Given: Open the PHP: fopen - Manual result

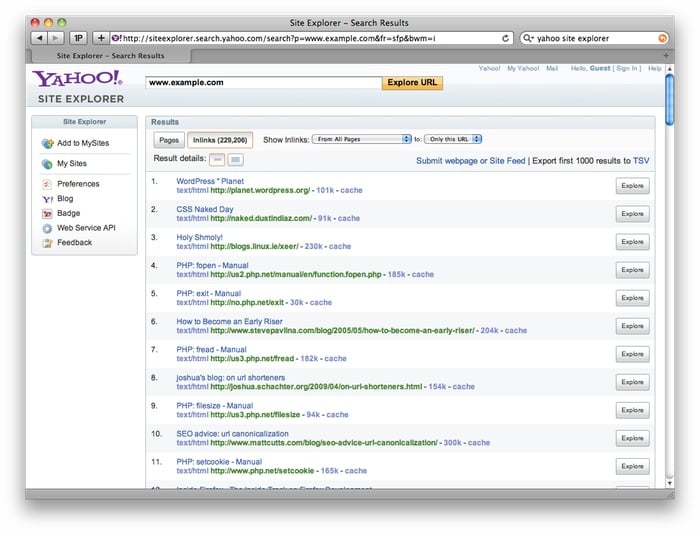Looking at the screenshot, I should tap(212, 266).
